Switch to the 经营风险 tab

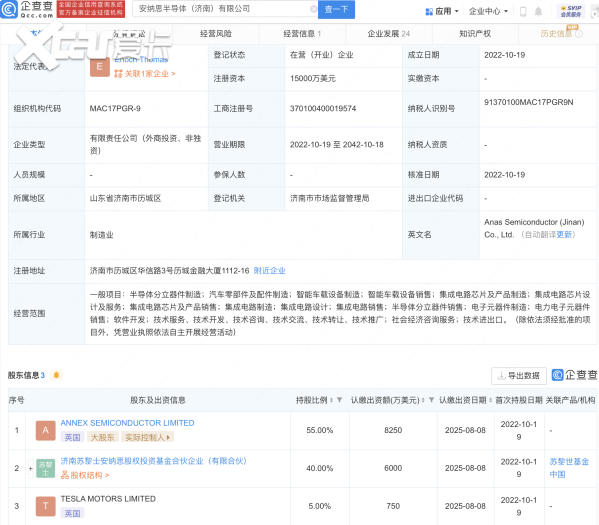tap(216, 34)
